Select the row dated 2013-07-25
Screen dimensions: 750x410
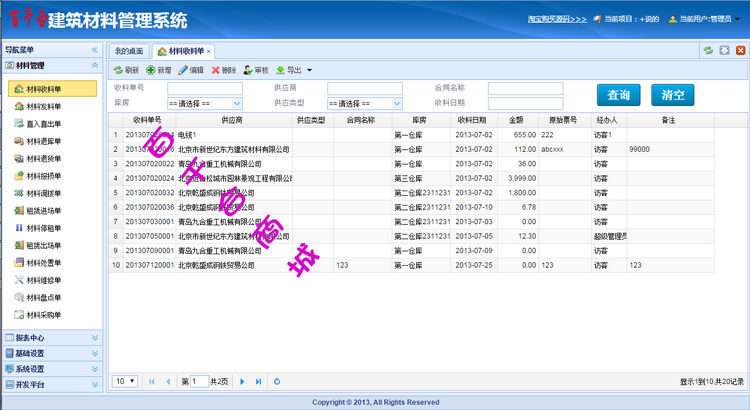point(411,265)
